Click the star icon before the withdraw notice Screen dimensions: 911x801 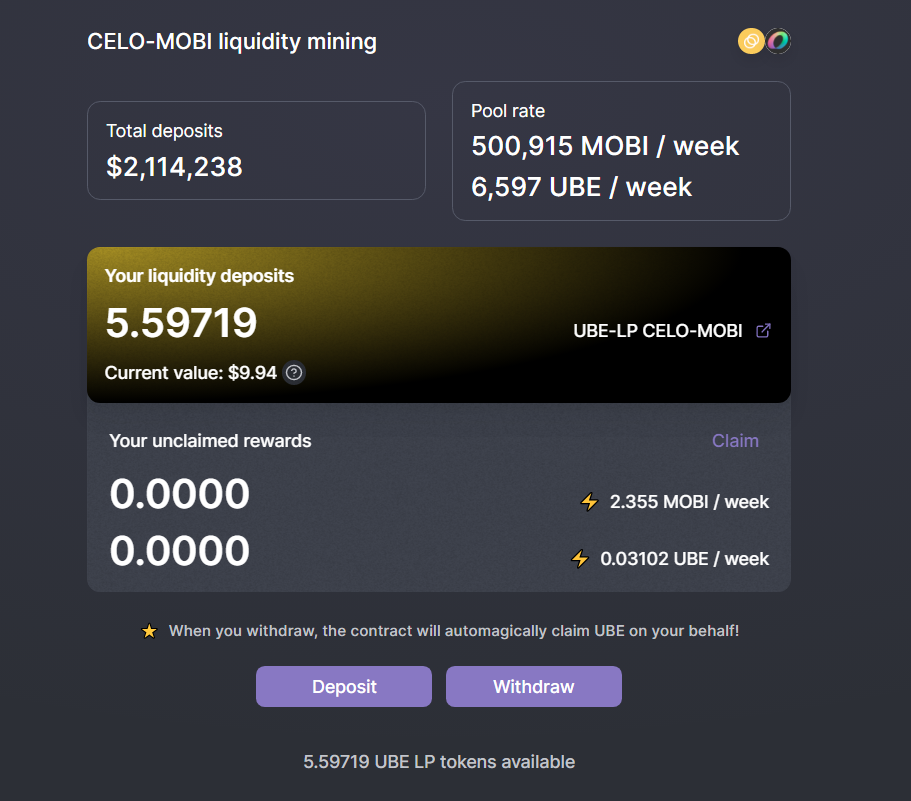149,631
